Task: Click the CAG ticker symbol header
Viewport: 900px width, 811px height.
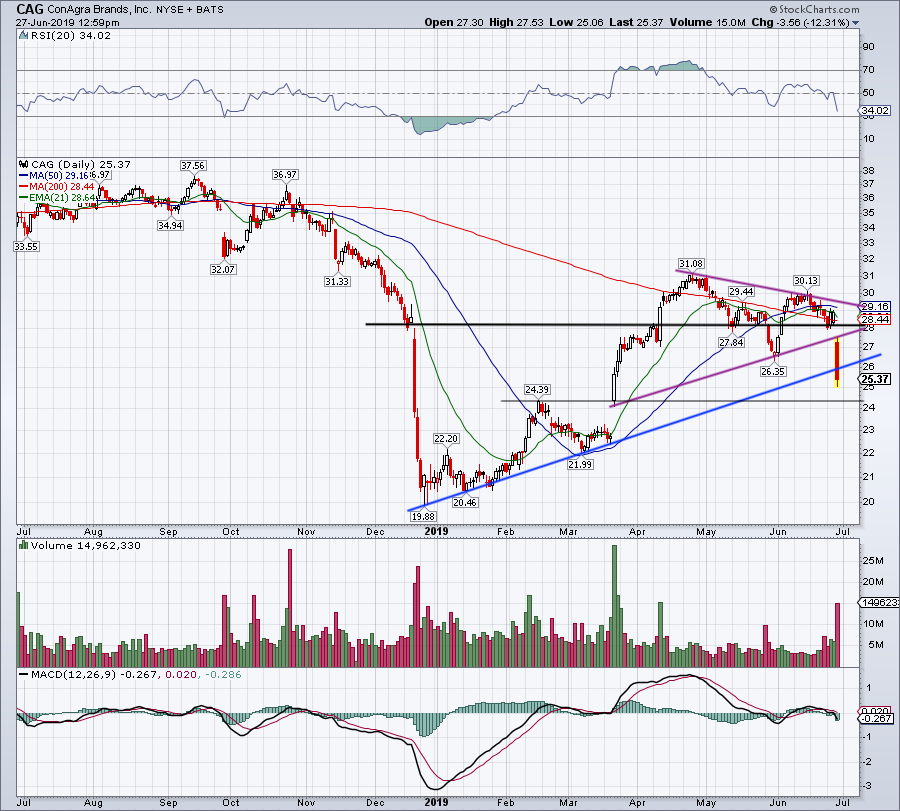Action: pyautogui.click(x=28, y=9)
